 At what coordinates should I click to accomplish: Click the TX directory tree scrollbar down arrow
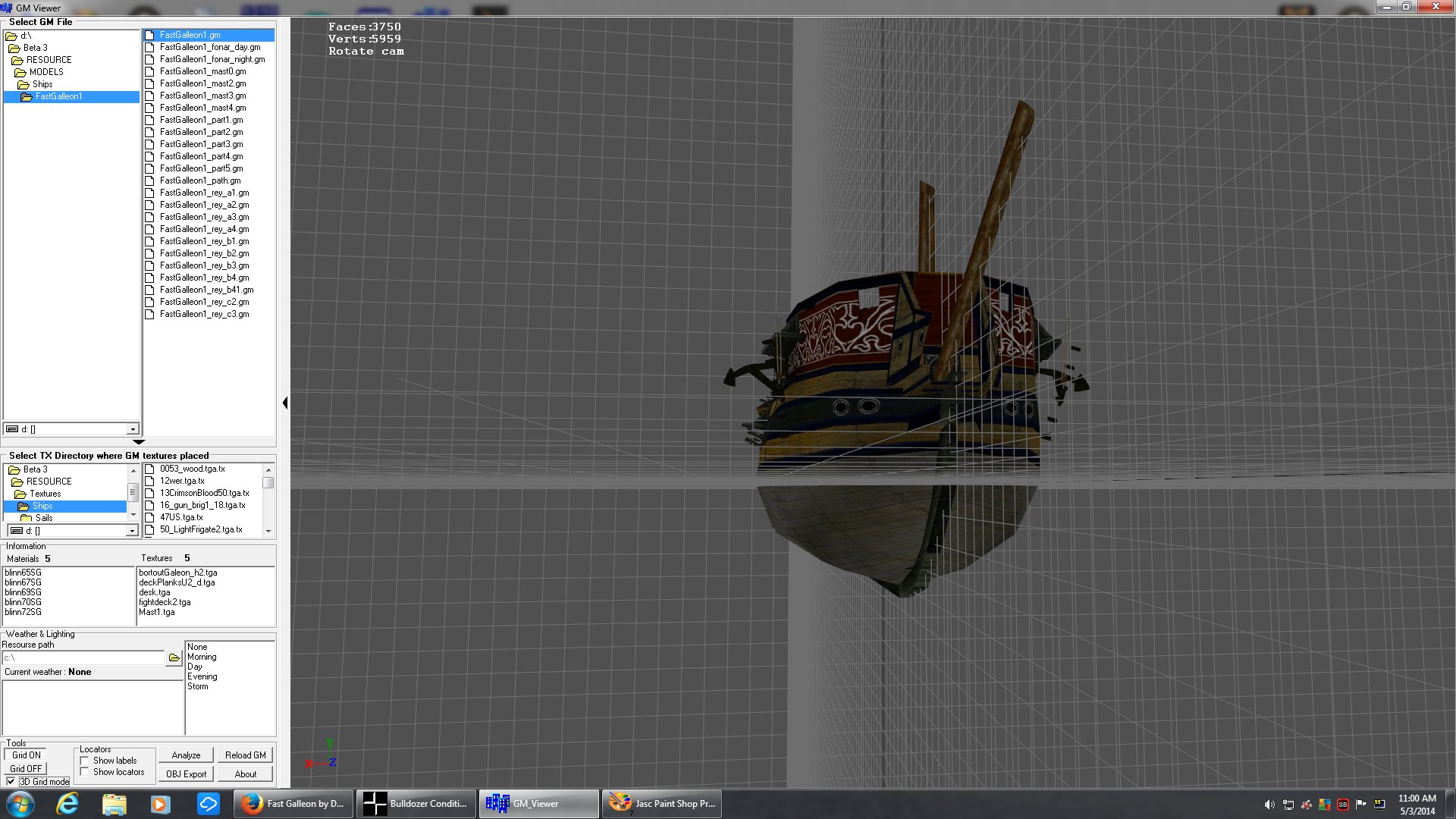[133, 515]
